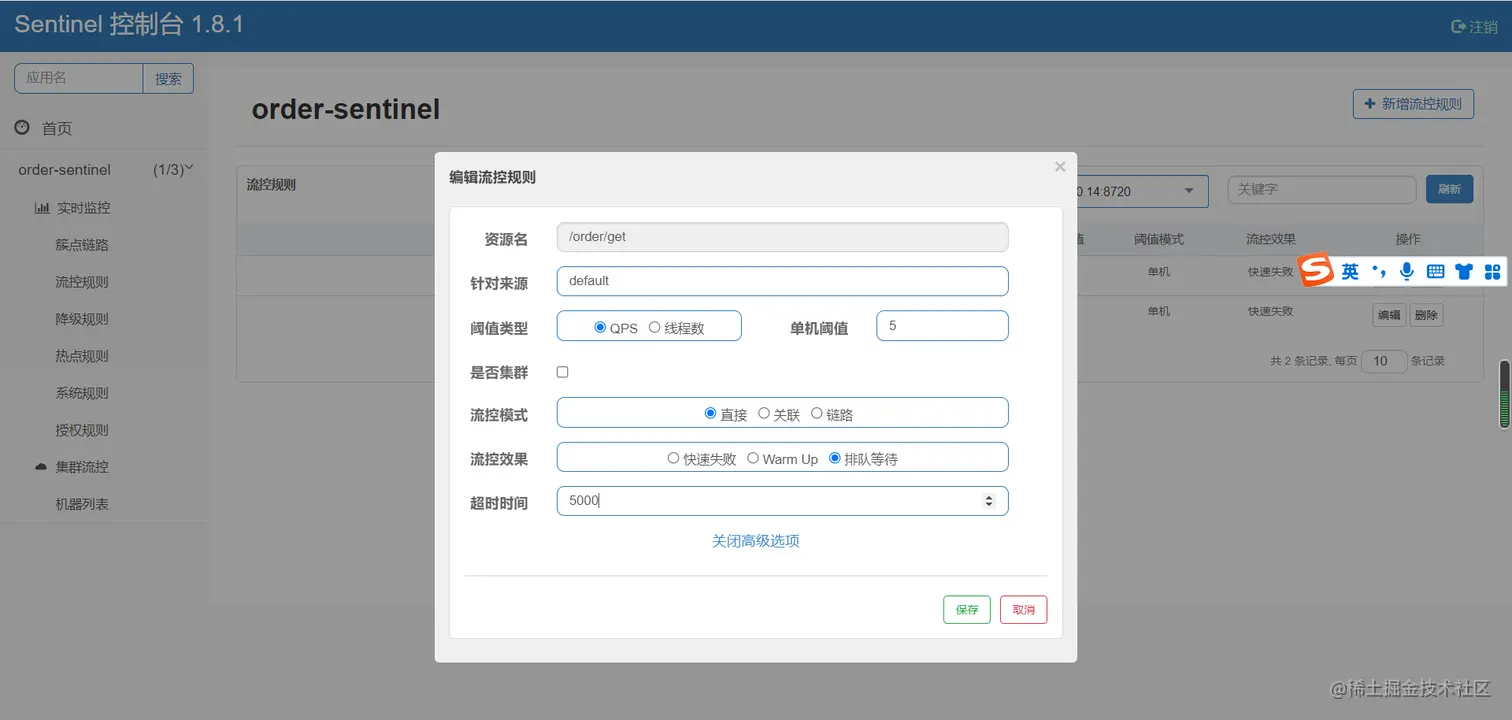Select the 线程数 threshold type radio
The width and height of the screenshot is (1512, 720).
tap(654, 327)
